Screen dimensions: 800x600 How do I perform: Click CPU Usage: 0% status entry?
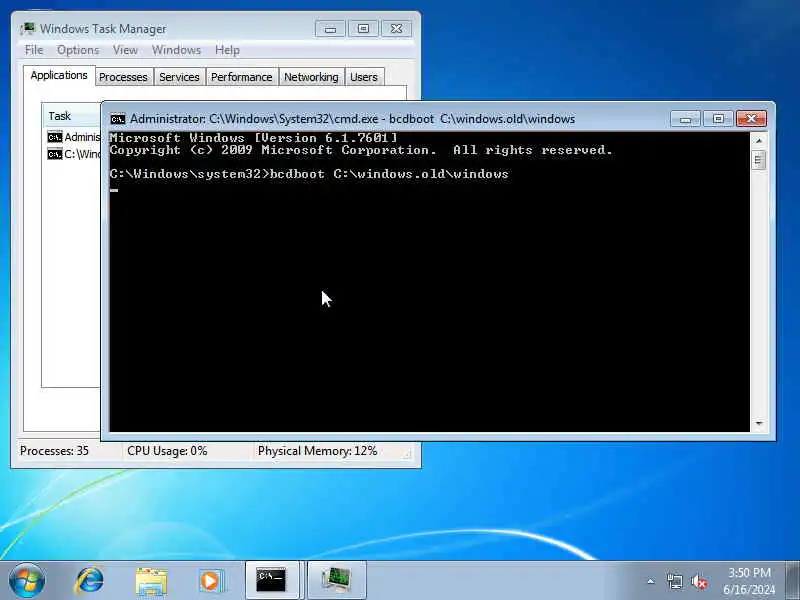click(x=167, y=451)
